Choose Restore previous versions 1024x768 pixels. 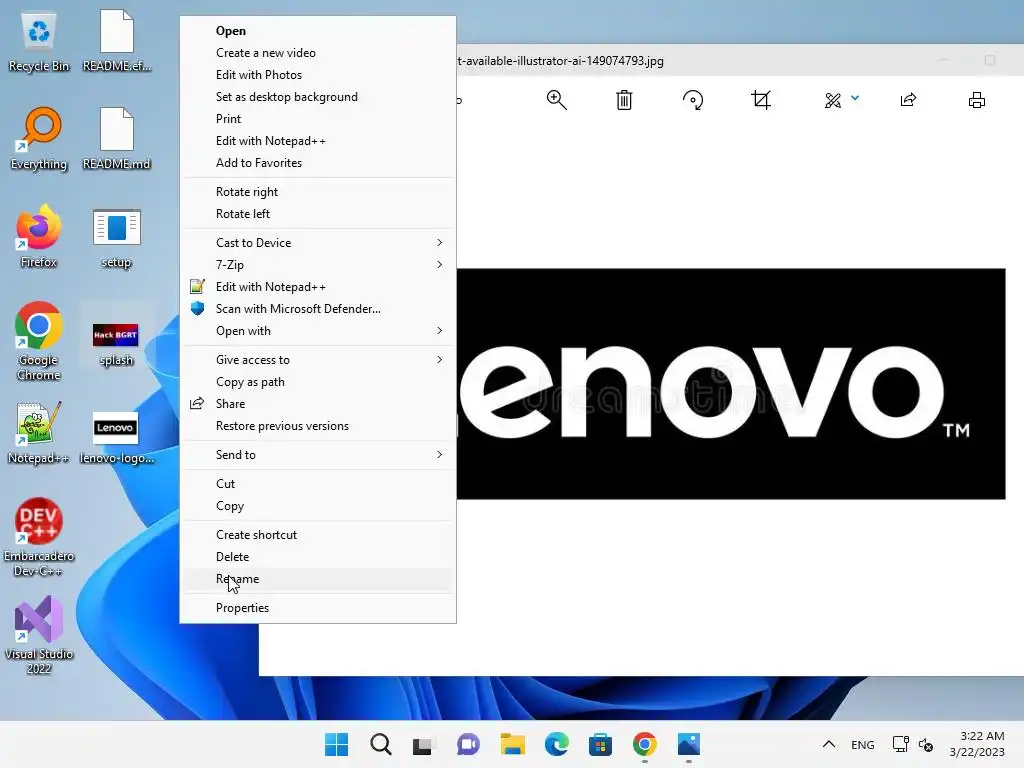(318, 426)
